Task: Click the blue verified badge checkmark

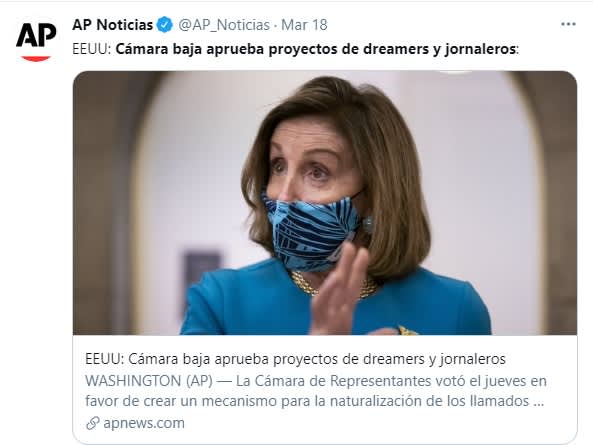Action: pos(165,25)
